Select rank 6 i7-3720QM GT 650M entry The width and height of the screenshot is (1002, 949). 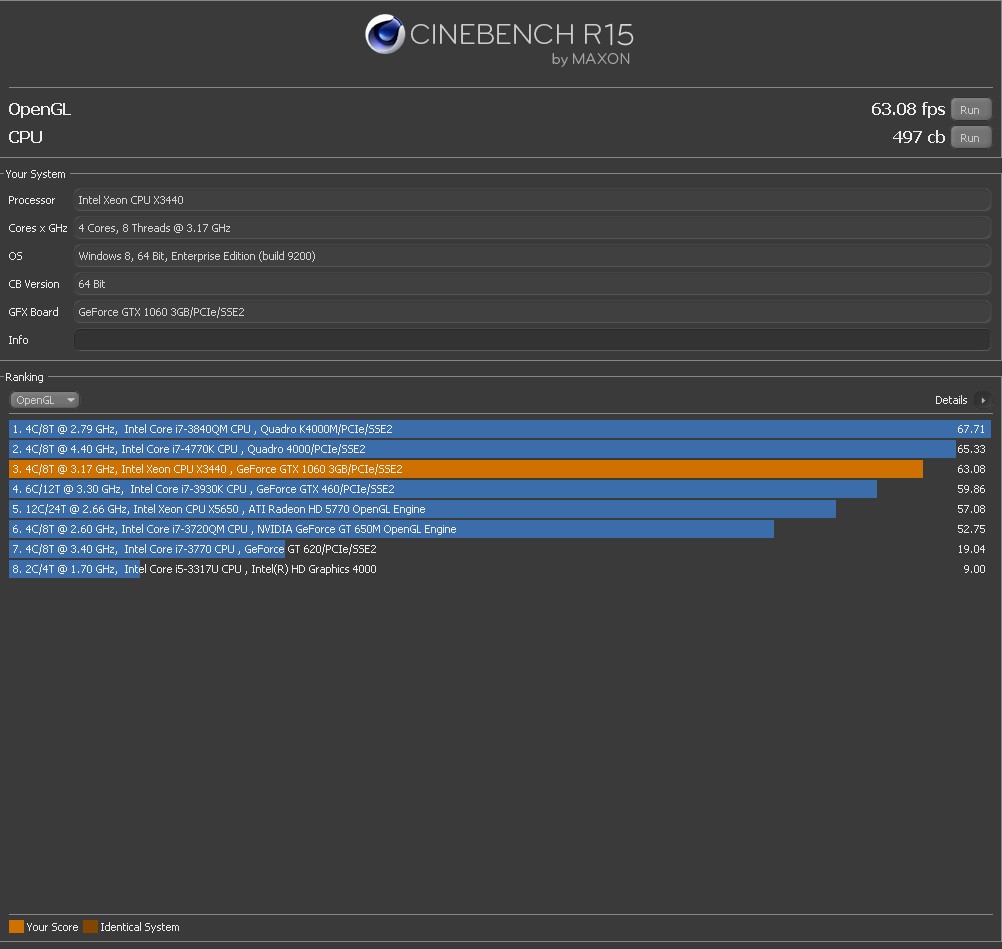pos(390,529)
